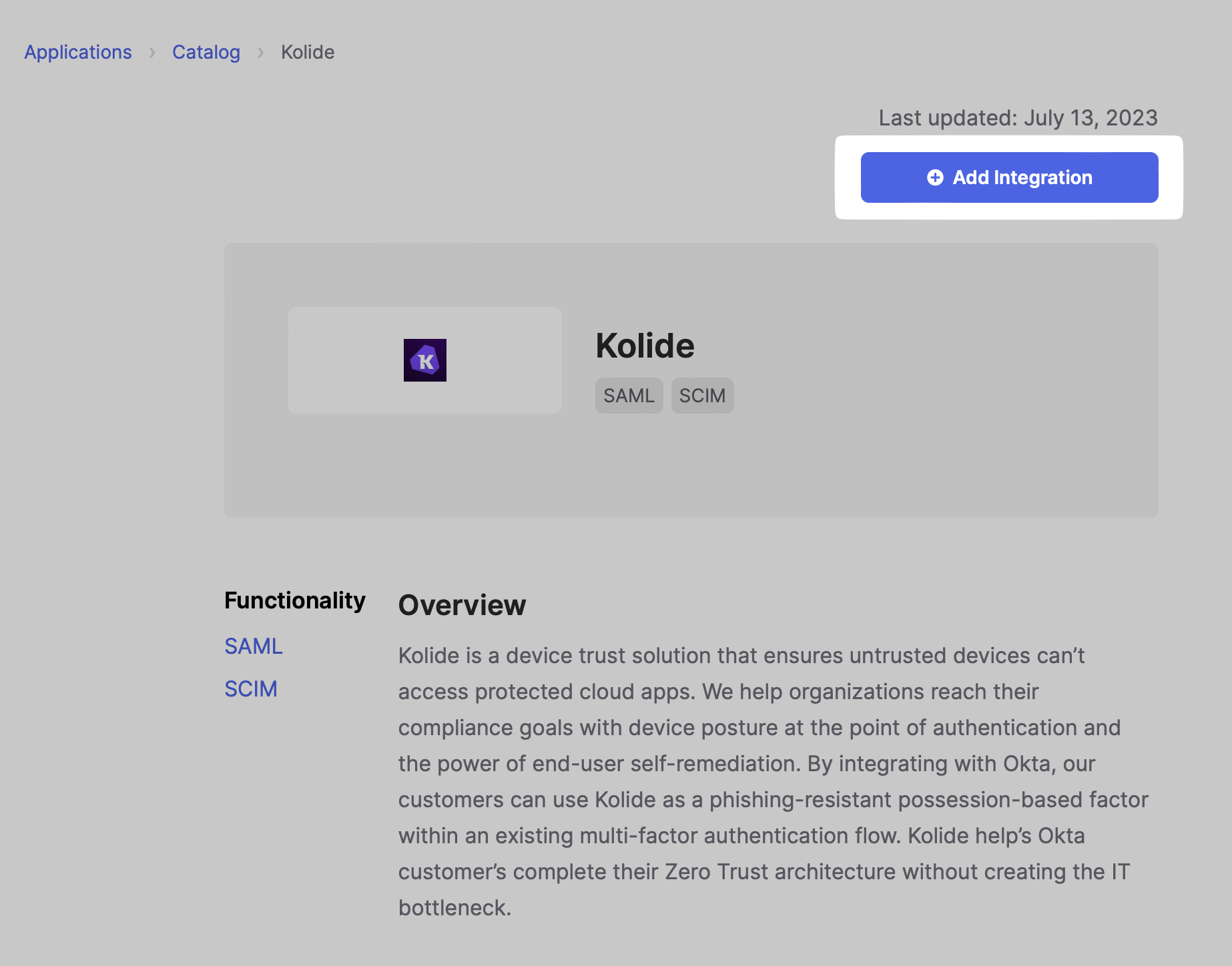Click the Functionality sidebar heading
This screenshot has width=1232, height=966.
(x=295, y=600)
